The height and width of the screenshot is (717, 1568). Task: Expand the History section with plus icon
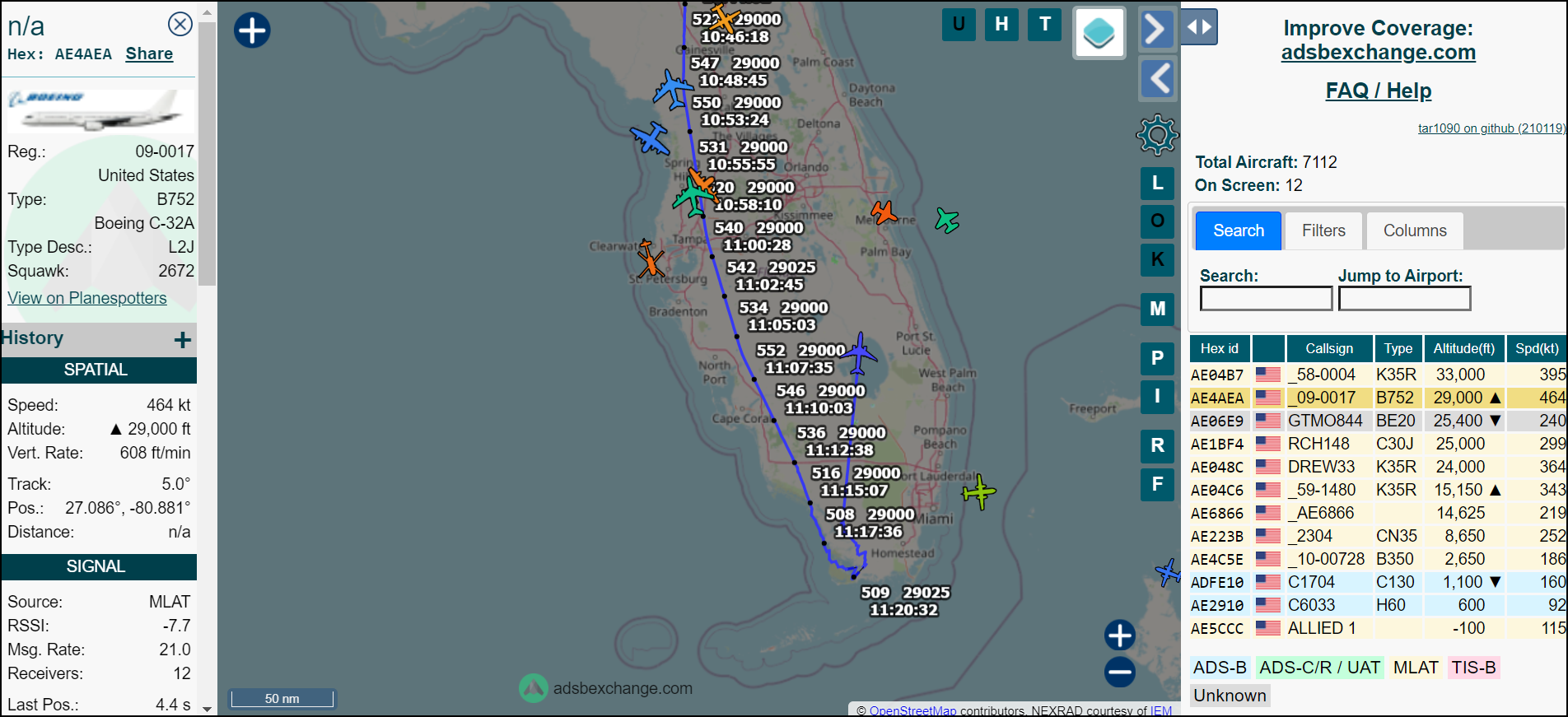183,339
